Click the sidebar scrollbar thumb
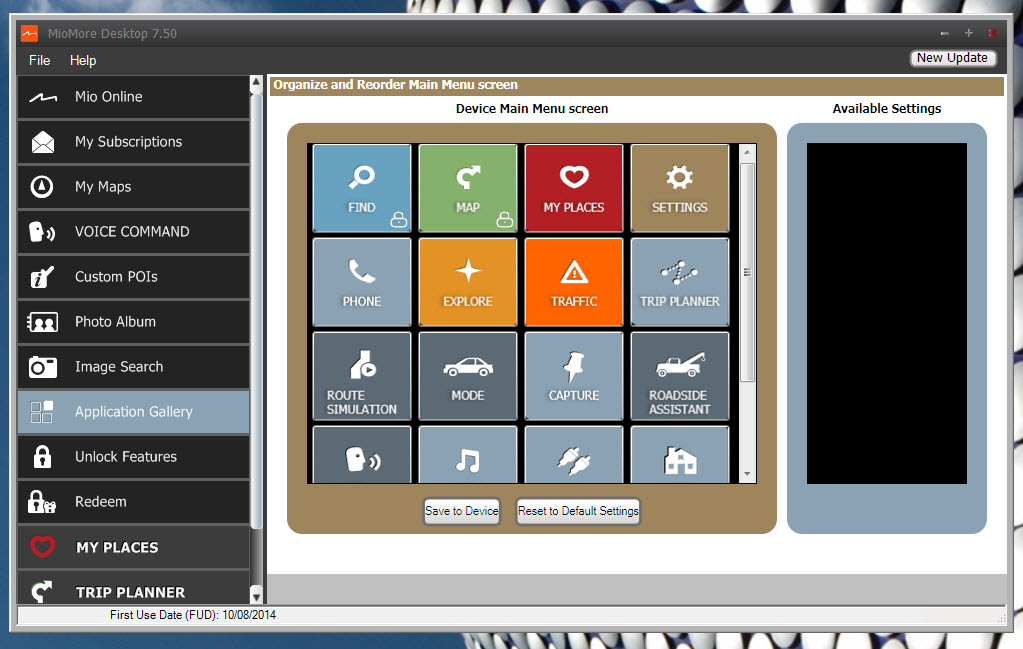The height and width of the screenshot is (649, 1023). pyautogui.click(x=256, y=310)
